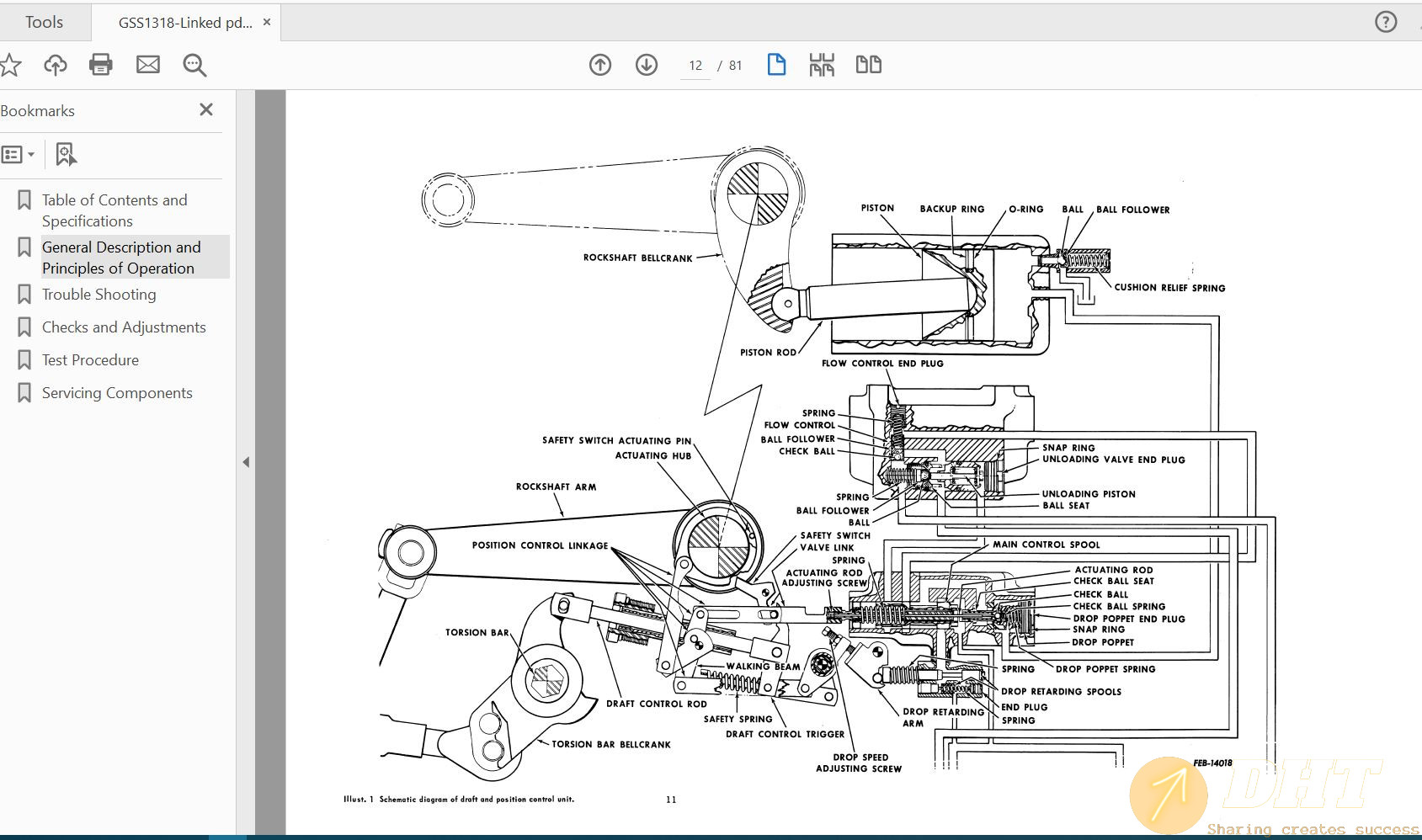Click the TORSION BAR BELLCRANK label
Viewport: 1422px width, 840px height.
pyautogui.click(x=611, y=745)
